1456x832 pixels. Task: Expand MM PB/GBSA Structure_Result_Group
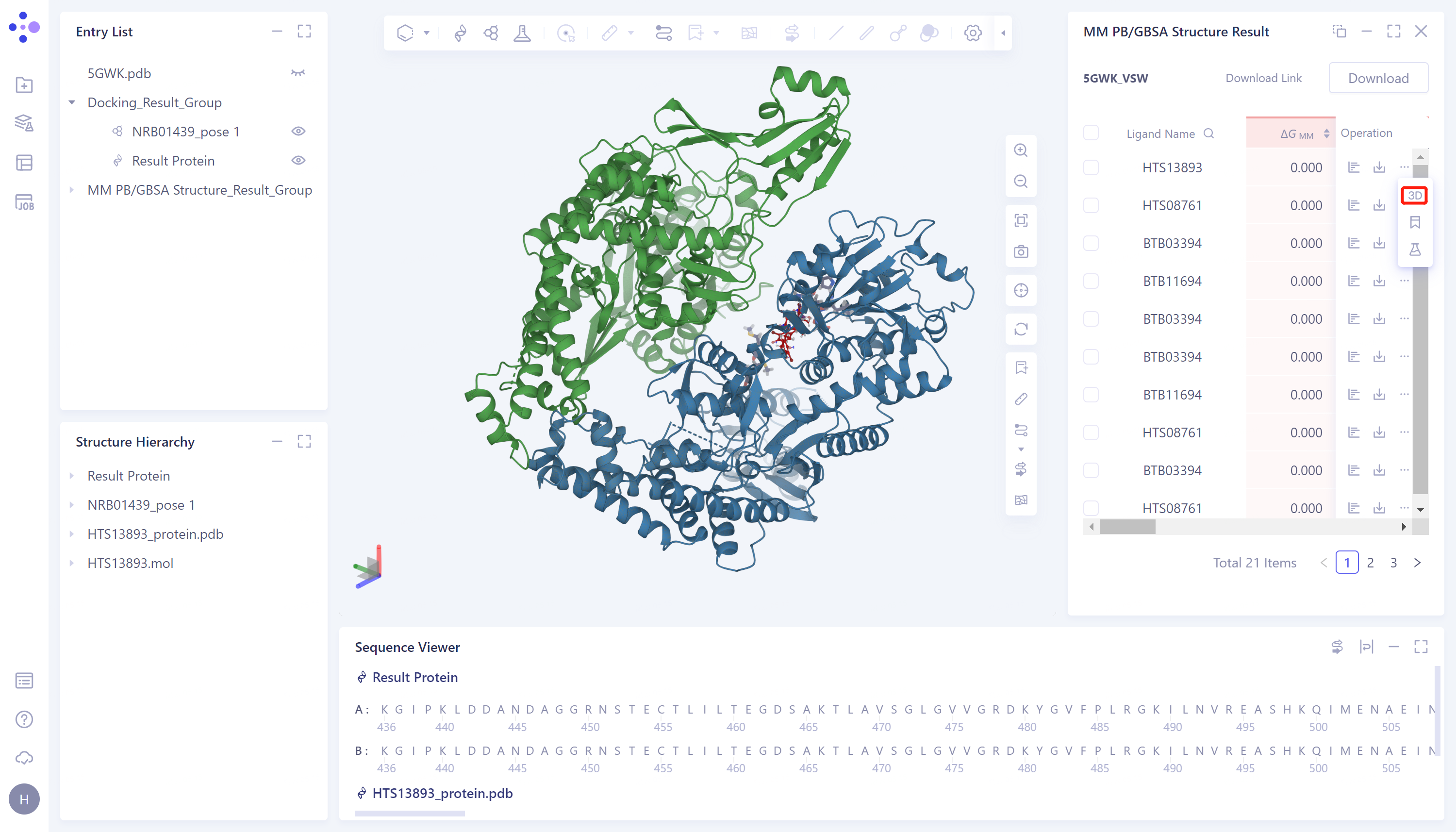pos(72,190)
